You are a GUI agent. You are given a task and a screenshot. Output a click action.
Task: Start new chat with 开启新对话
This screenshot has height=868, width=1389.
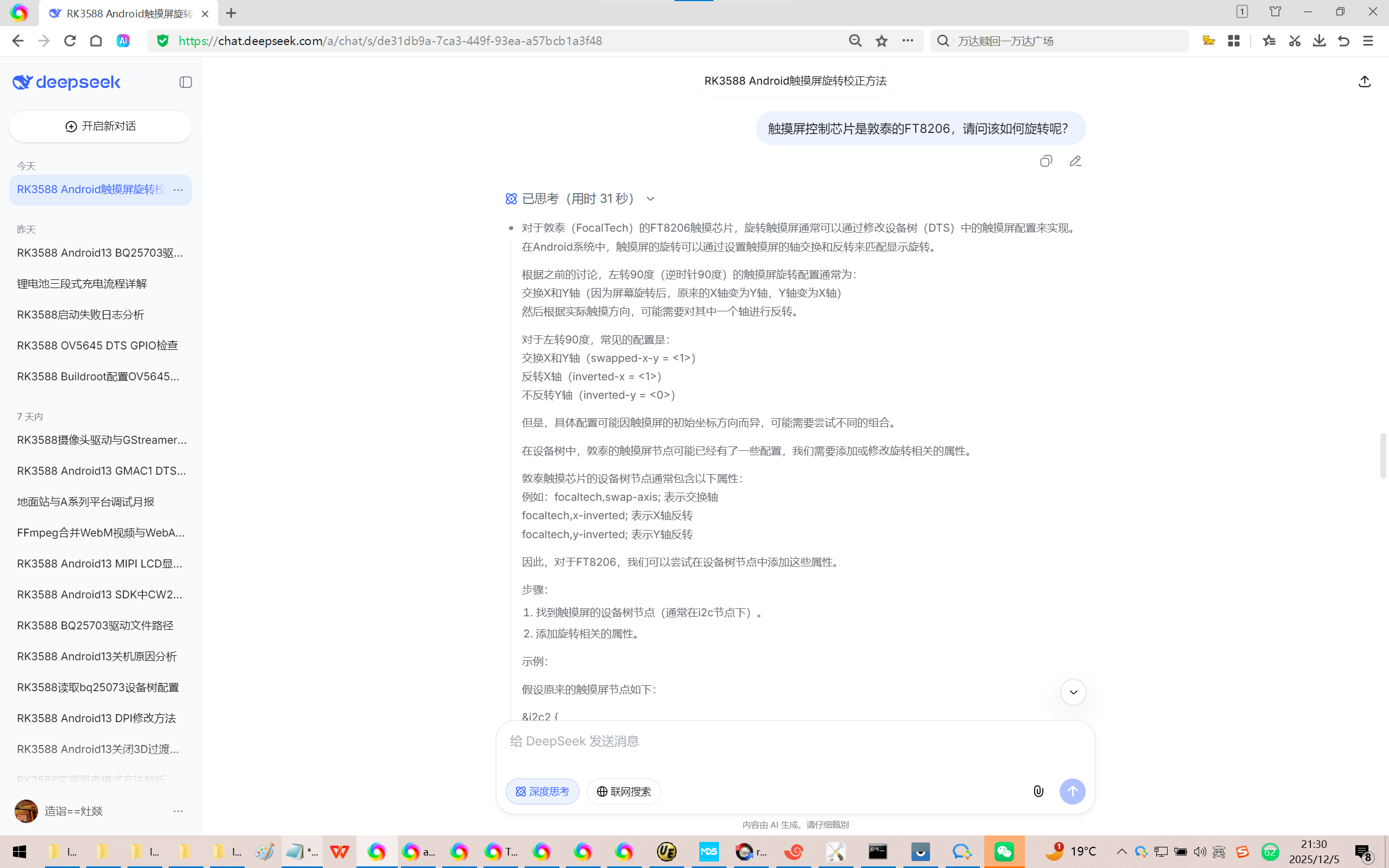click(x=100, y=126)
